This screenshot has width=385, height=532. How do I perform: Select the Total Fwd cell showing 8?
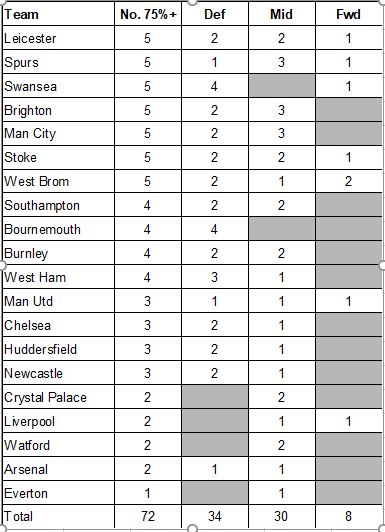tap(348, 516)
